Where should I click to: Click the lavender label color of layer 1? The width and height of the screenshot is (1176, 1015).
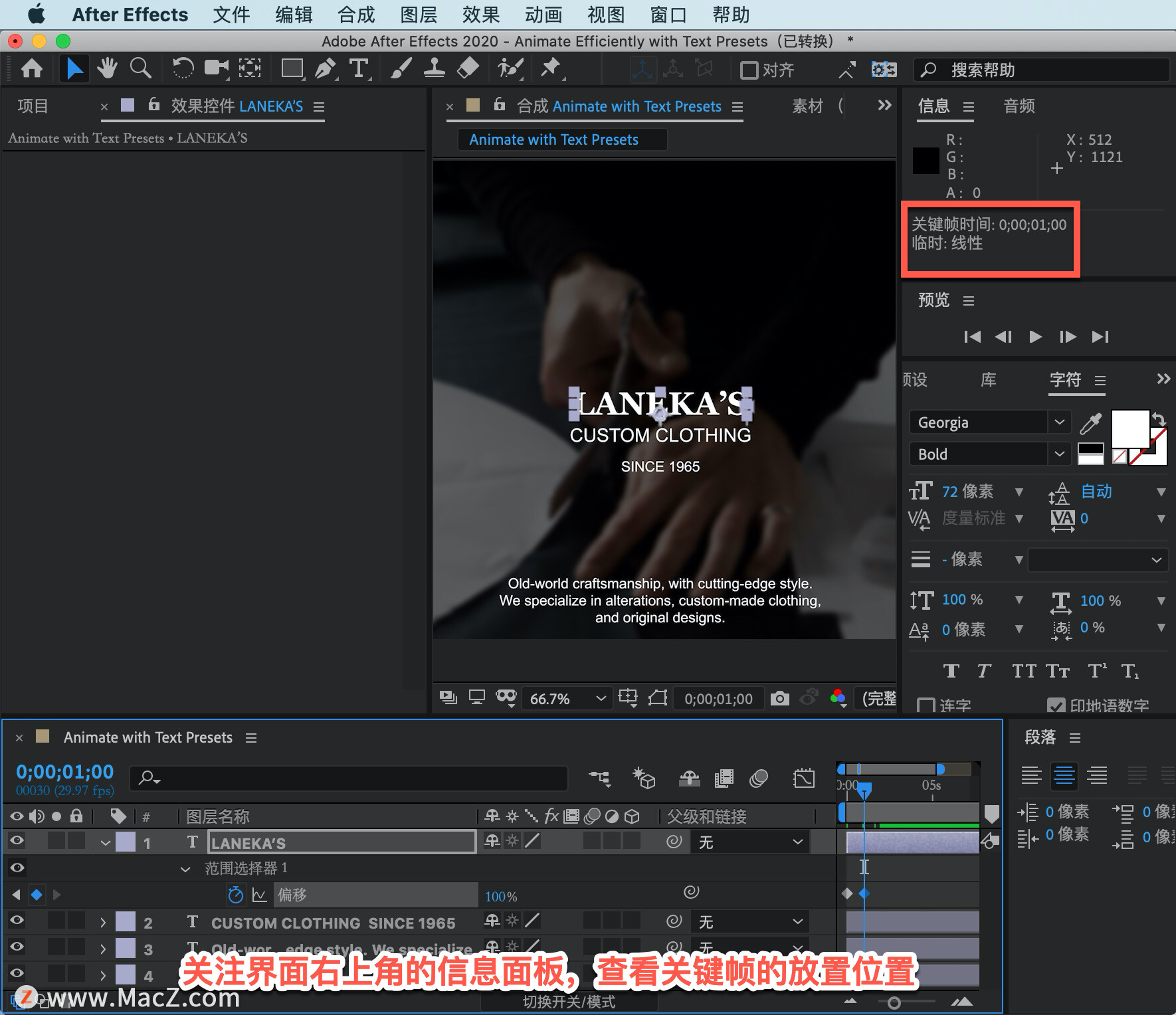click(x=126, y=842)
